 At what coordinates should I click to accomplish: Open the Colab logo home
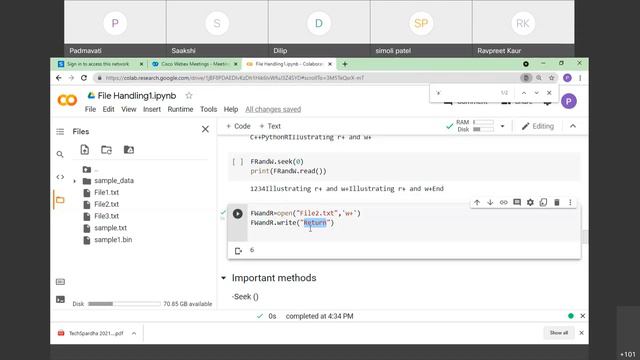[x=67, y=100]
